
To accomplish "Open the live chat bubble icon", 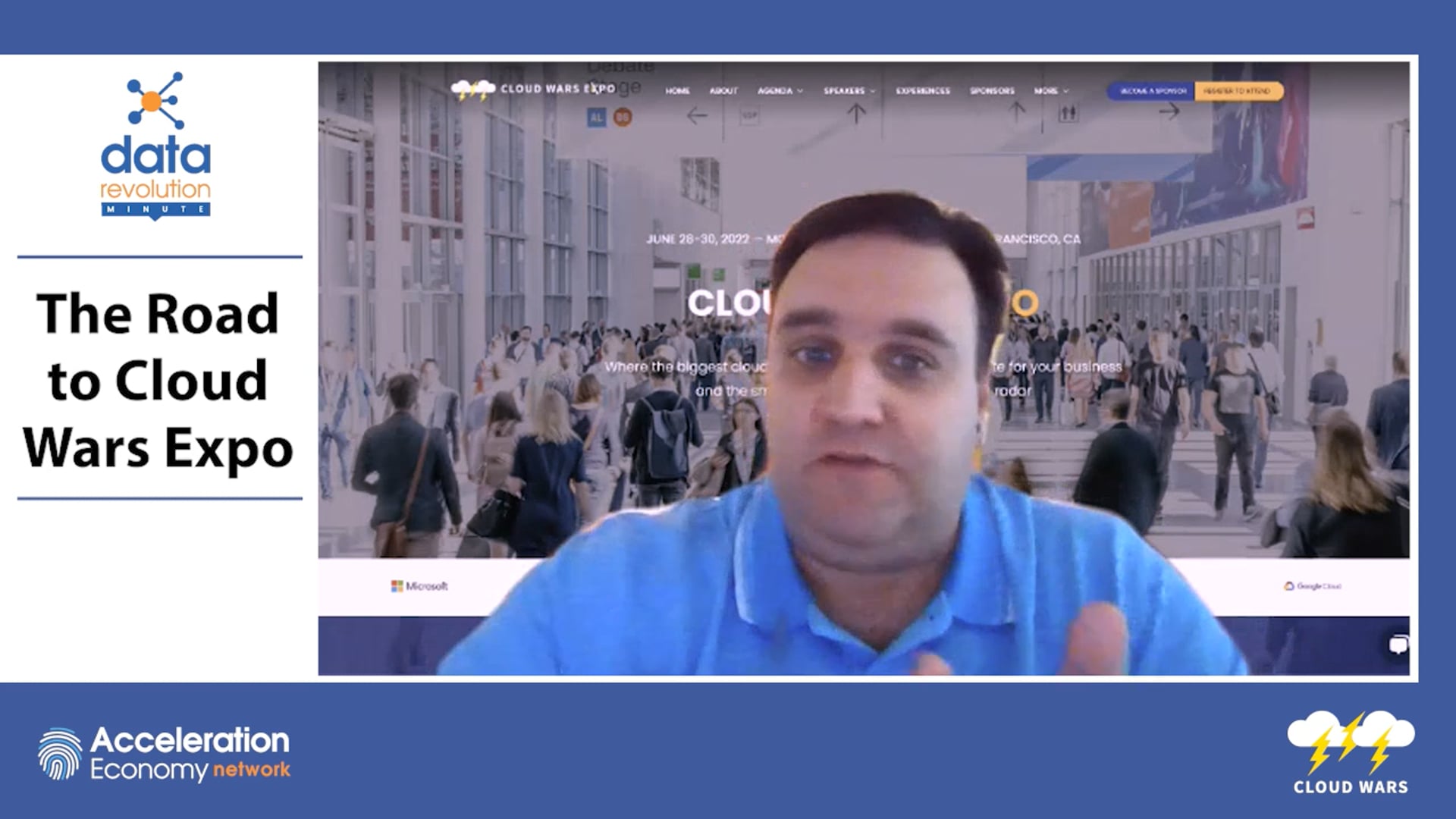I will (x=1398, y=645).
